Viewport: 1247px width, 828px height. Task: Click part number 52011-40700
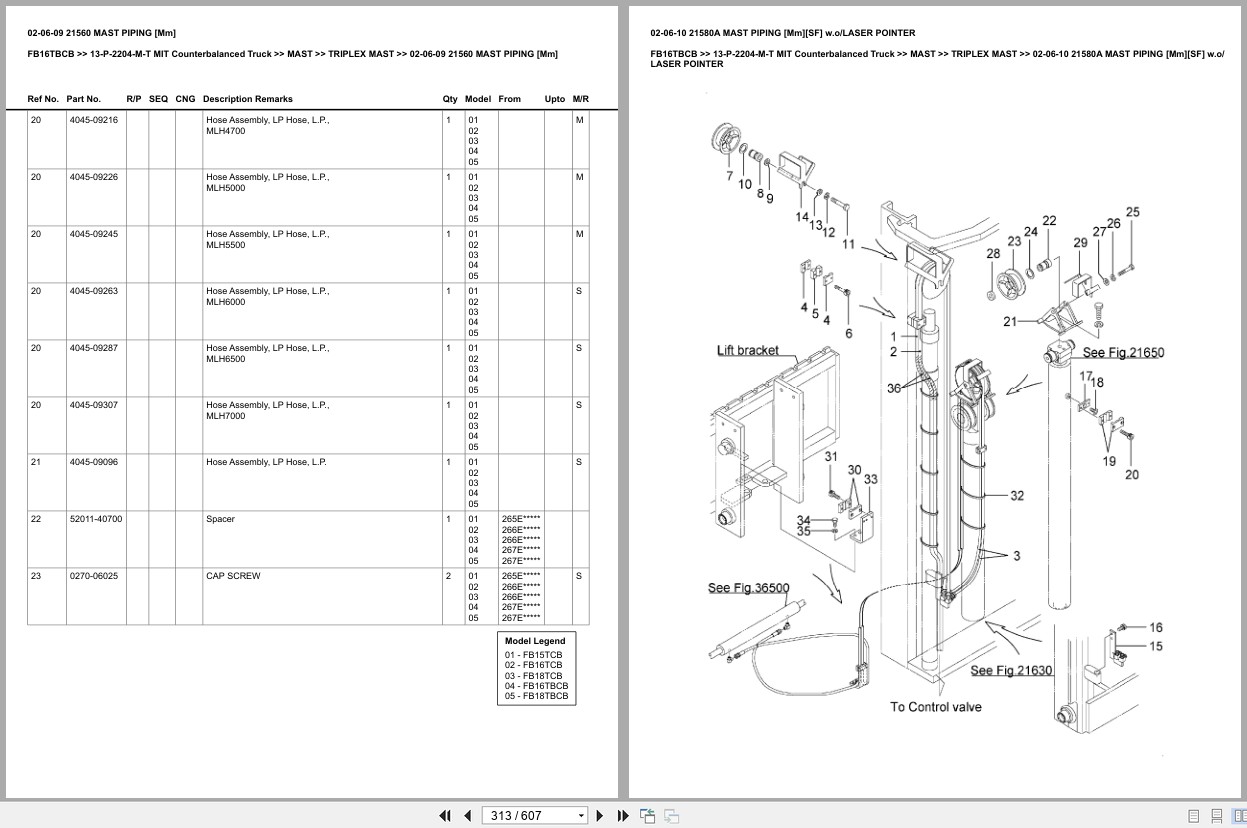(x=96, y=519)
